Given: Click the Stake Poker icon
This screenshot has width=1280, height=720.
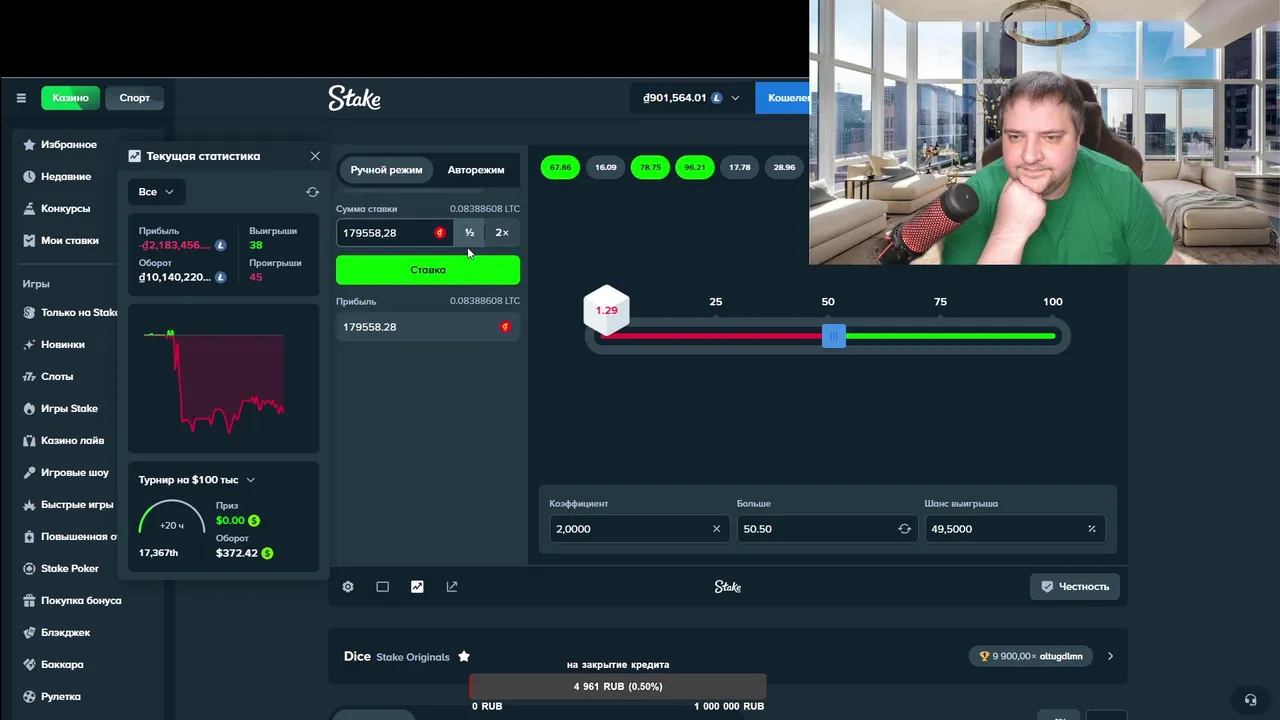Looking at the screenshot, I should pyautogui.click(x=29, y=569).
